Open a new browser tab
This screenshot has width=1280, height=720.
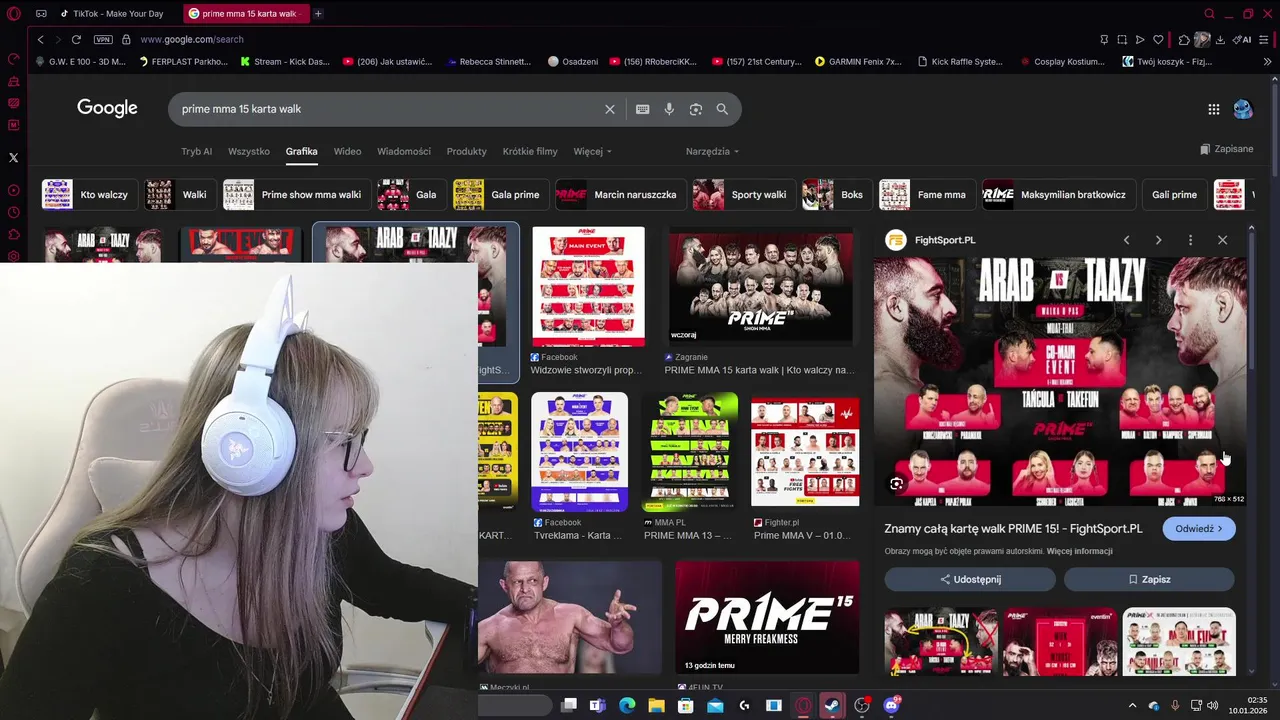(318, 14)
